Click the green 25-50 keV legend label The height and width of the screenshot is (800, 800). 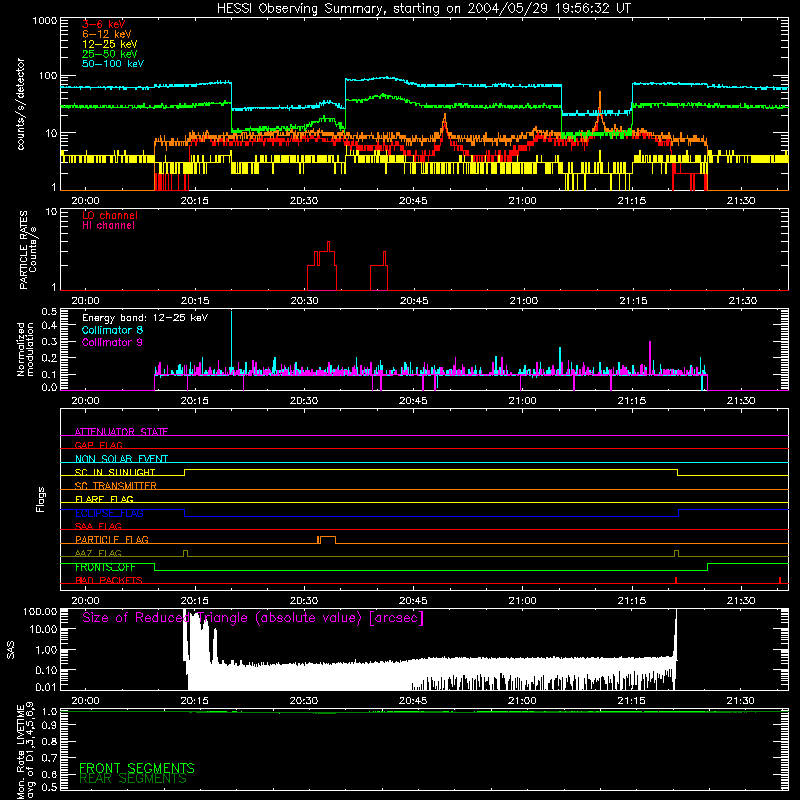pos(109,54)
